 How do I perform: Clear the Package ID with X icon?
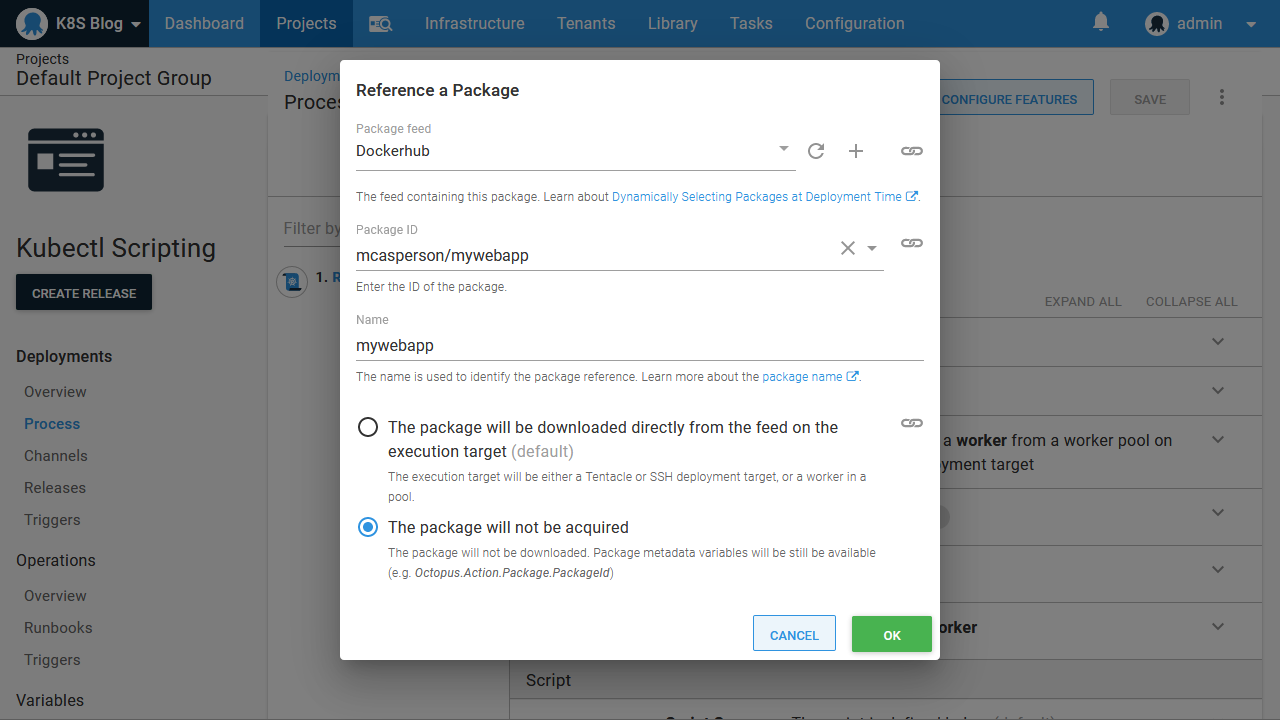pyautogui.click(x=847, y=248)
